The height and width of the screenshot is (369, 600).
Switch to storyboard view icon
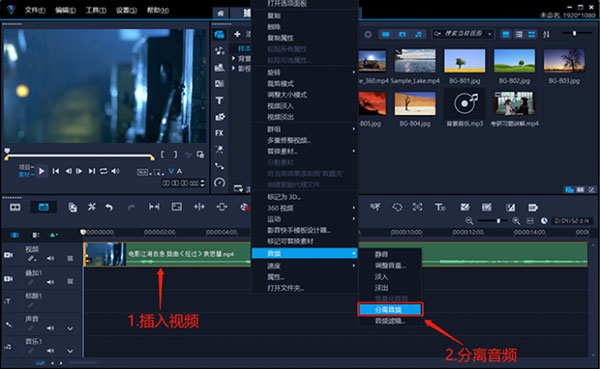(15, 207)
